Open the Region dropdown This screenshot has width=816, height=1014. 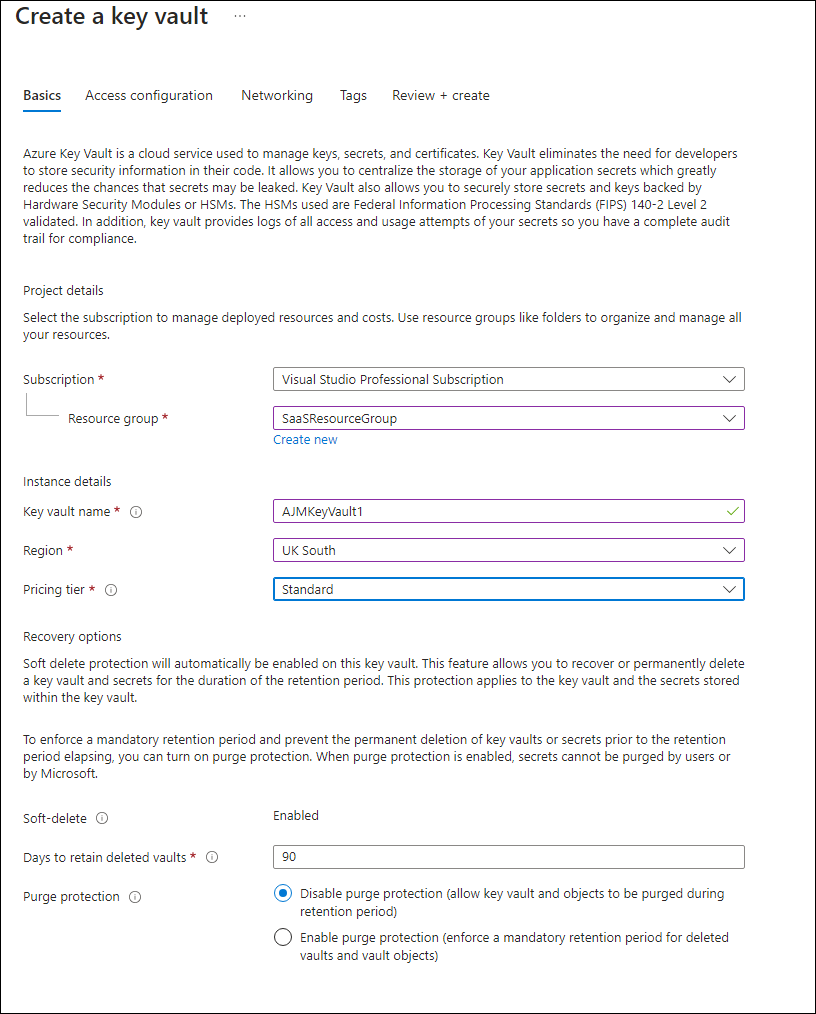[x=508, y=550]
